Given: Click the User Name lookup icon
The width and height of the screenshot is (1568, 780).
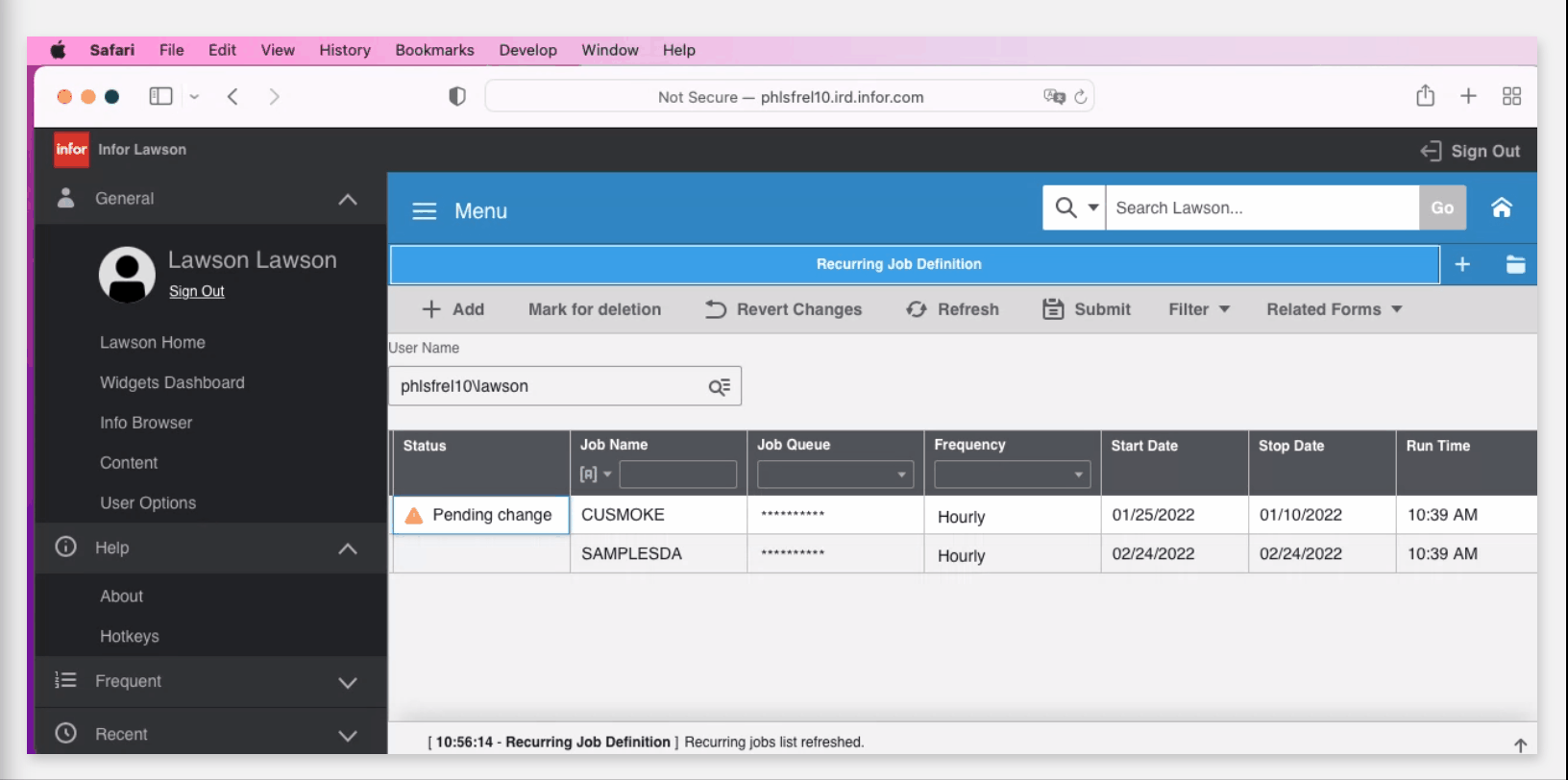Looking at the screenshot, I should [720, 386].
